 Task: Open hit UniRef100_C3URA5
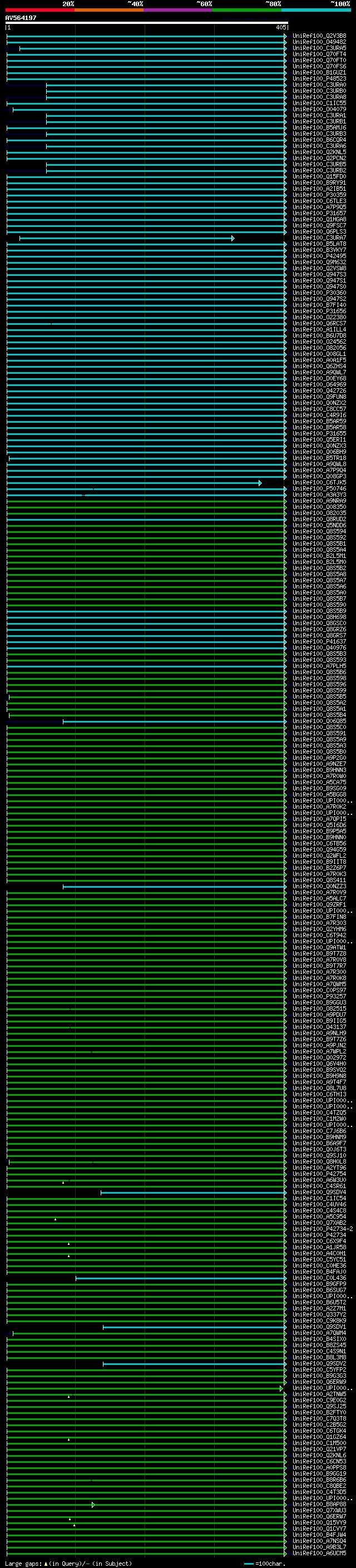tap(319, 48)
